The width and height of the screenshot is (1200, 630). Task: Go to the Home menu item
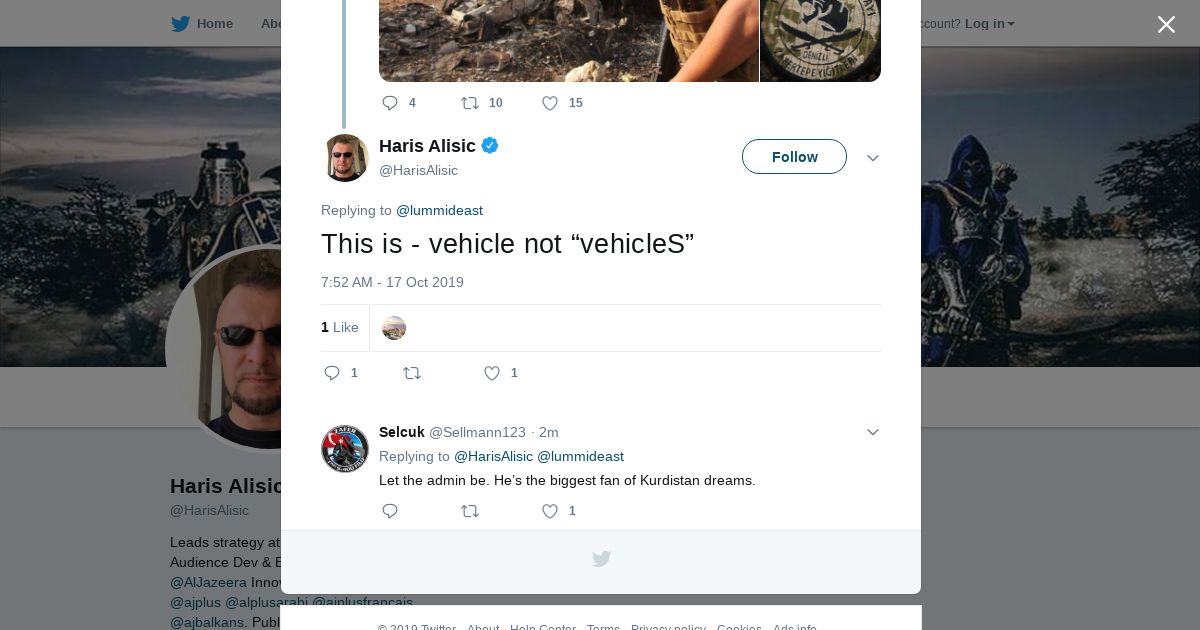pos(214,24)
